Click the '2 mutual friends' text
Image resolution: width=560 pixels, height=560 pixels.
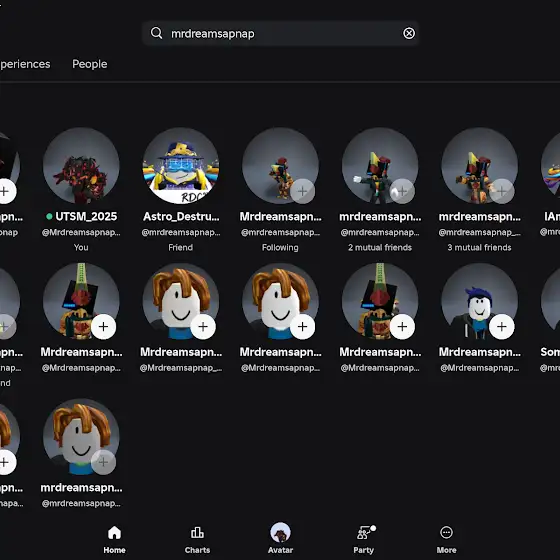[x=380, y=248]
